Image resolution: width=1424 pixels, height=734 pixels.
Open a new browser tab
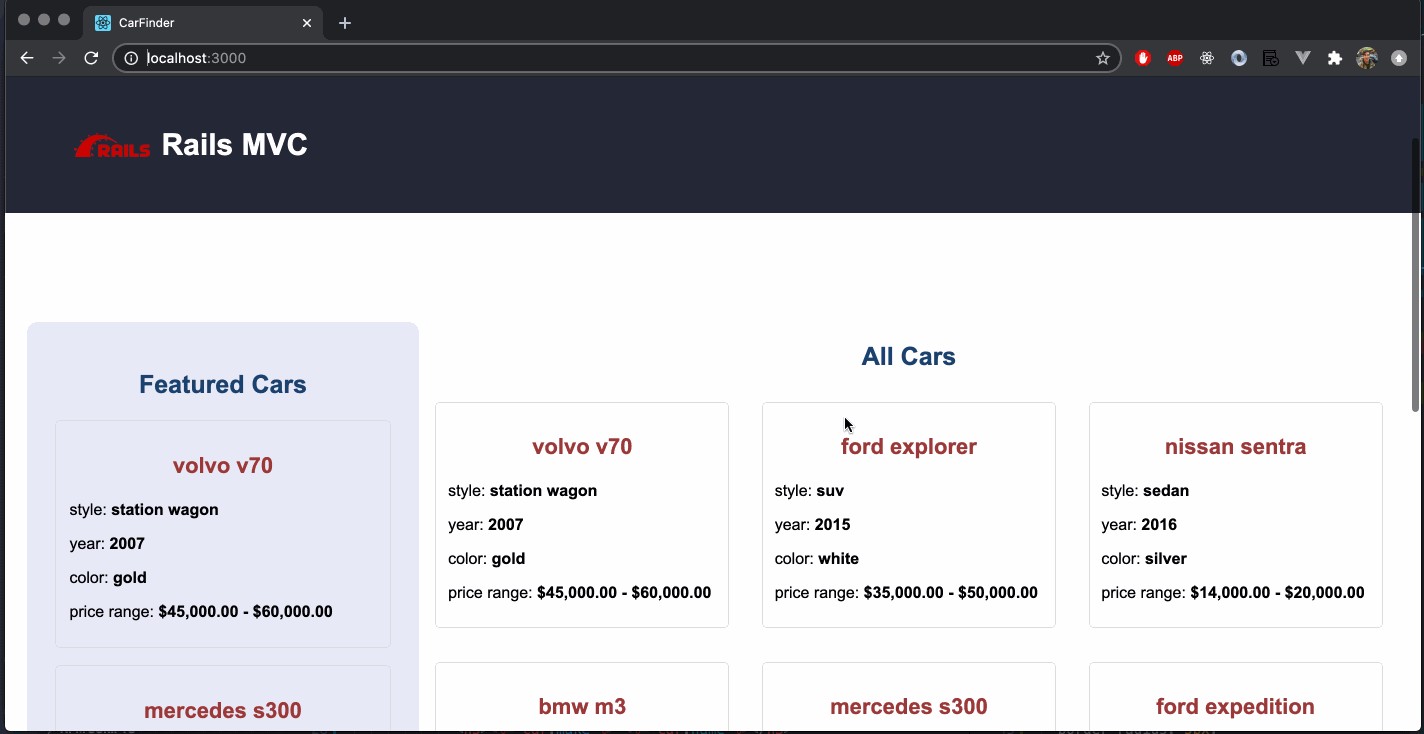(345, 23)
